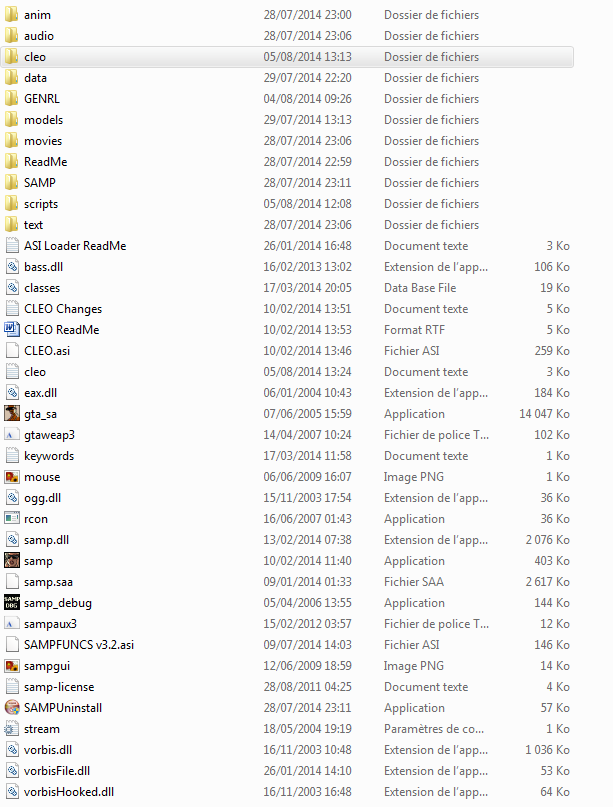Select the eax.dll file name
The image size is (613, 807).
click(x=41, y=393)
